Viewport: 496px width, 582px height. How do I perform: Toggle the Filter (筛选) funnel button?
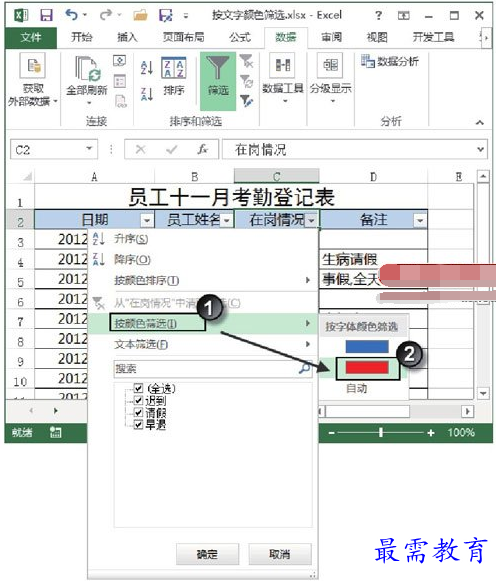(x=218, y=81)
